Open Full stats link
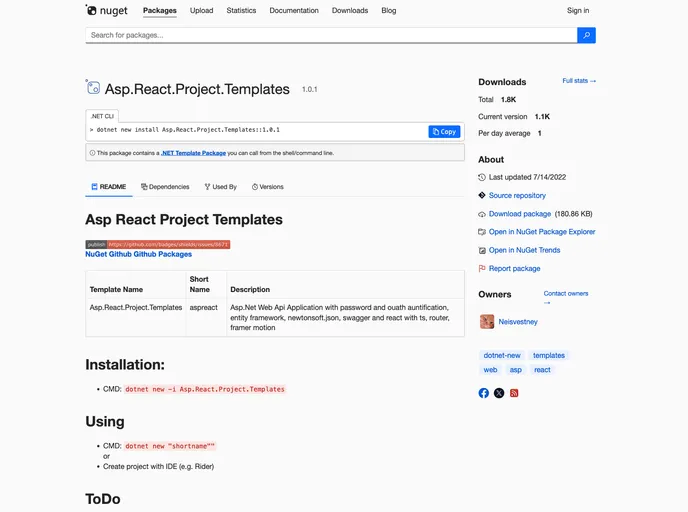 (x=579, y=81)
